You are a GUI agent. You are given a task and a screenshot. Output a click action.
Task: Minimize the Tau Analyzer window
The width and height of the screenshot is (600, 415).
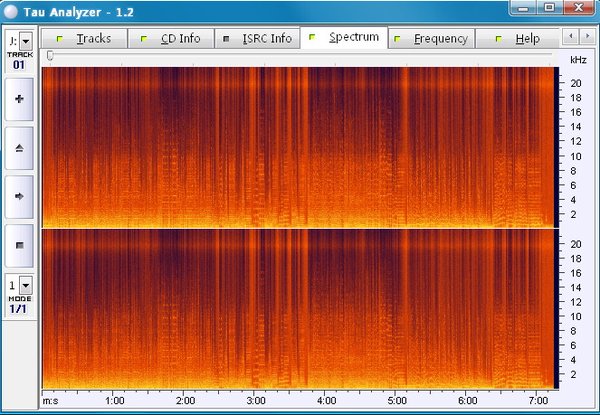pos(523,8)
